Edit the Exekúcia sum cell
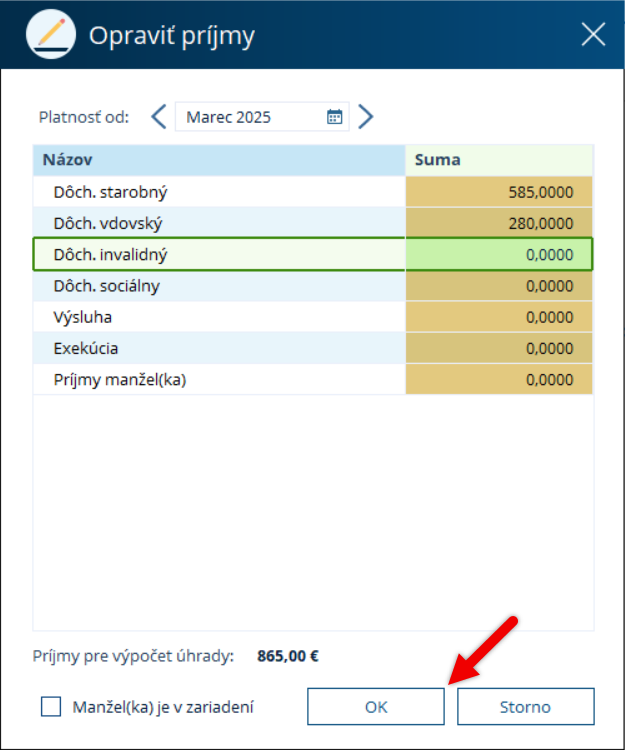This screenshot has height=750, width=625. point(499,348)
